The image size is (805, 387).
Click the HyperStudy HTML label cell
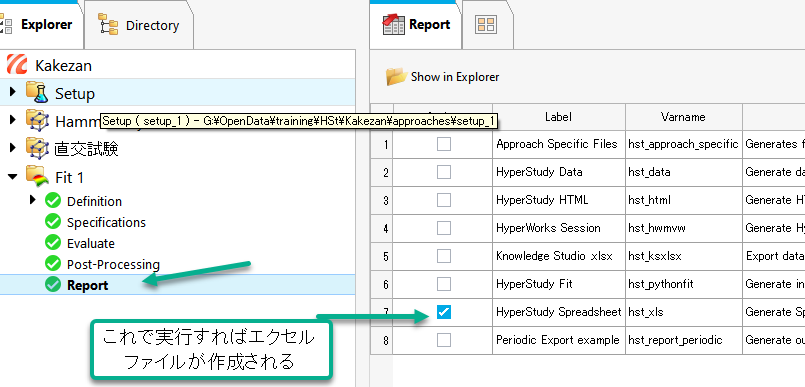pyautogui.click(x=559, y=200)
